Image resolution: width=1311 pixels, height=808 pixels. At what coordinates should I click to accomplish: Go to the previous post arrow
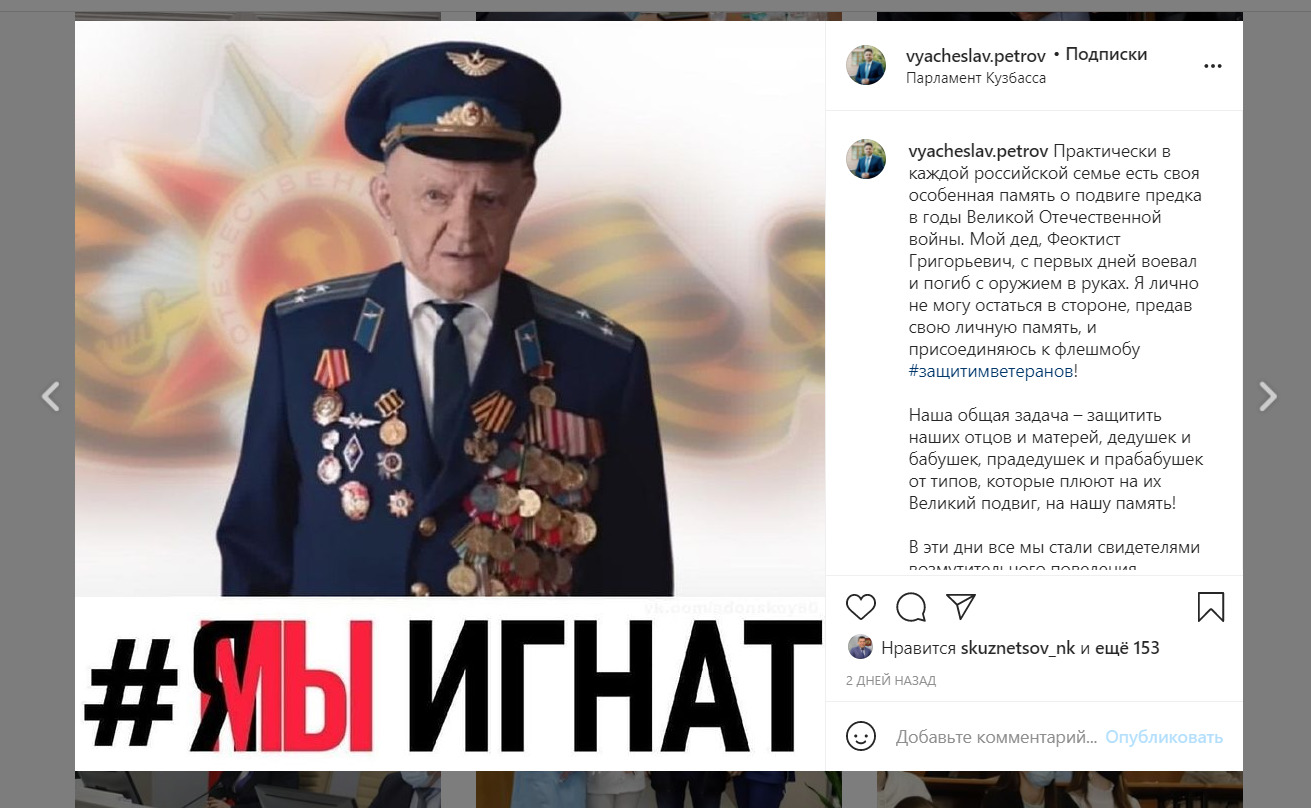click(50, 396)
